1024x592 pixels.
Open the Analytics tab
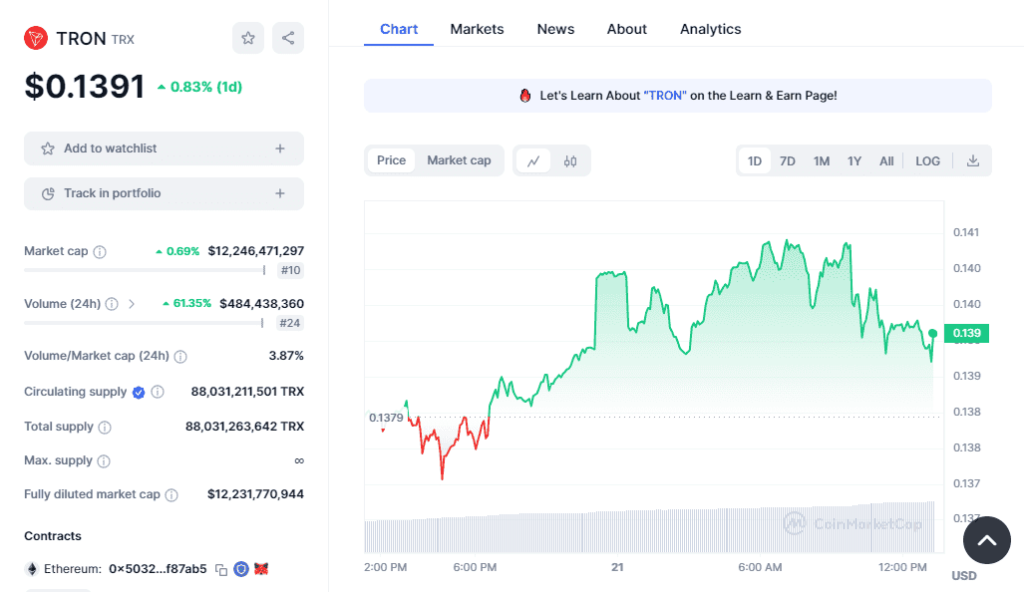(x=710, y=29)
